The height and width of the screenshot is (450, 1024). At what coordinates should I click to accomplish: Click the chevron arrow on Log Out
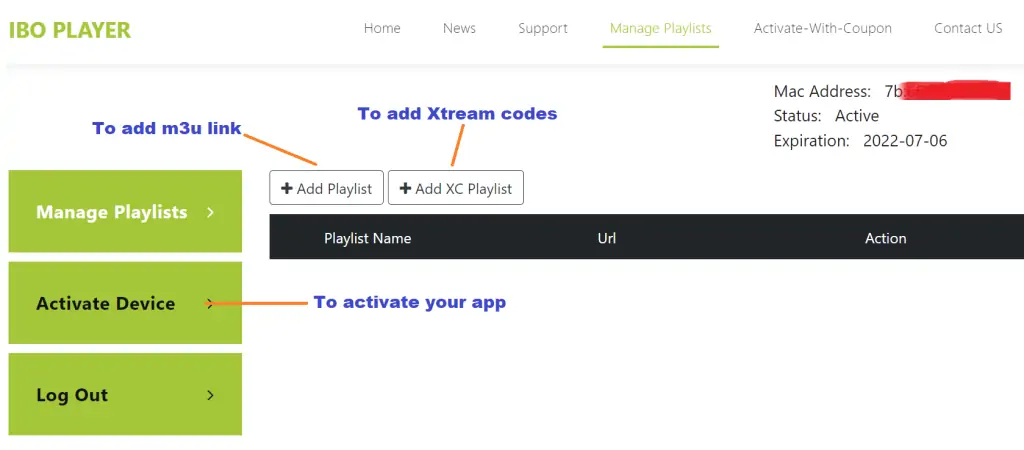click(x=210, y=395)
